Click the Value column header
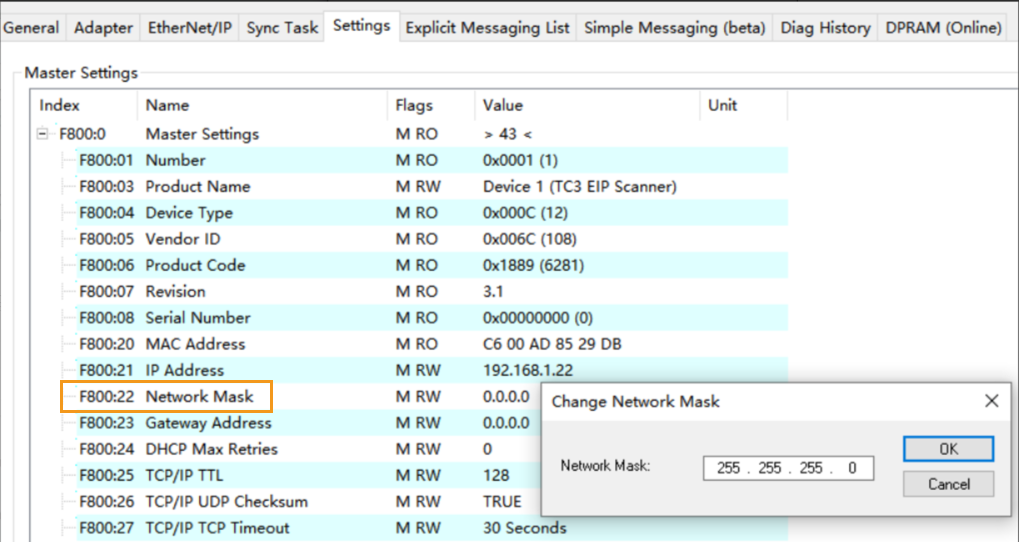The width and height of the screenshot is (1019, 542). click(x=503, y=105)
